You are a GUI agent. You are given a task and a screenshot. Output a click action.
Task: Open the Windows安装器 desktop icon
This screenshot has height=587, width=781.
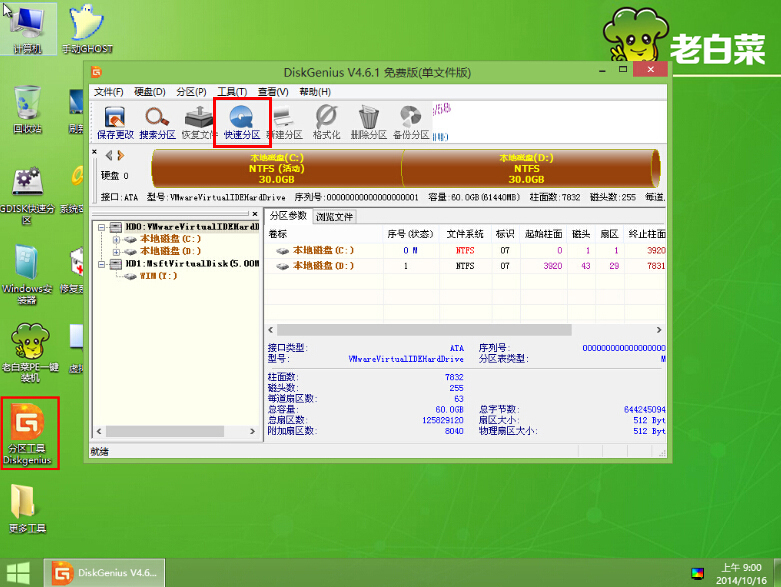[27, 274]
